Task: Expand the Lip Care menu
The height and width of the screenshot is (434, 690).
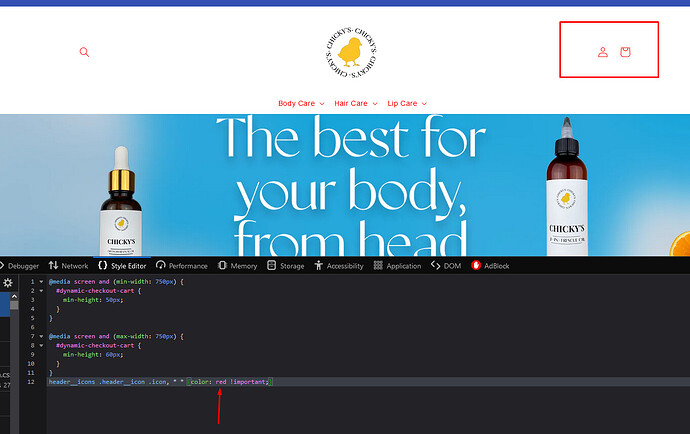Action: point(407,103)
